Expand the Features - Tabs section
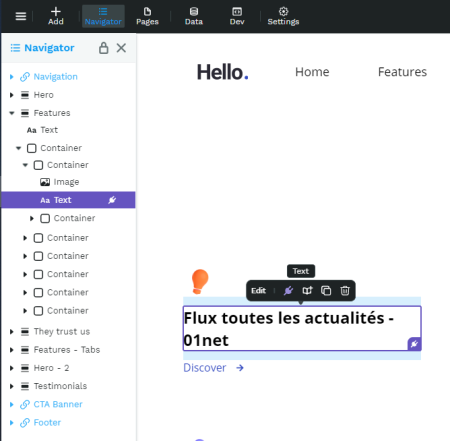This screenshot has width=450, height=441. click(12, 350)
